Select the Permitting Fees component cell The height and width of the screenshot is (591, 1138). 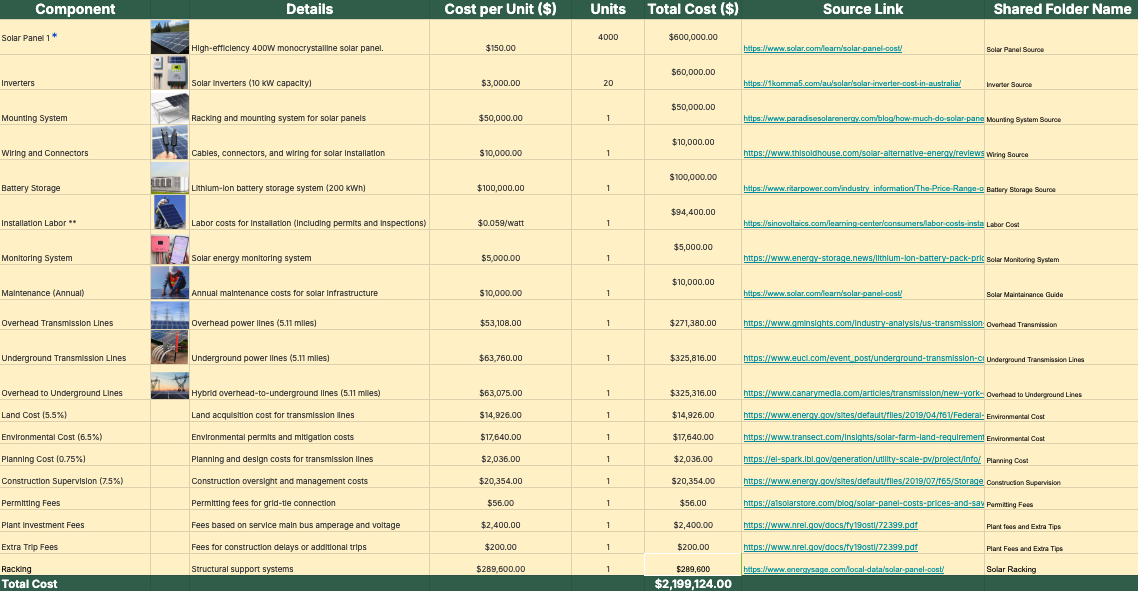click(x=75, y=500)
